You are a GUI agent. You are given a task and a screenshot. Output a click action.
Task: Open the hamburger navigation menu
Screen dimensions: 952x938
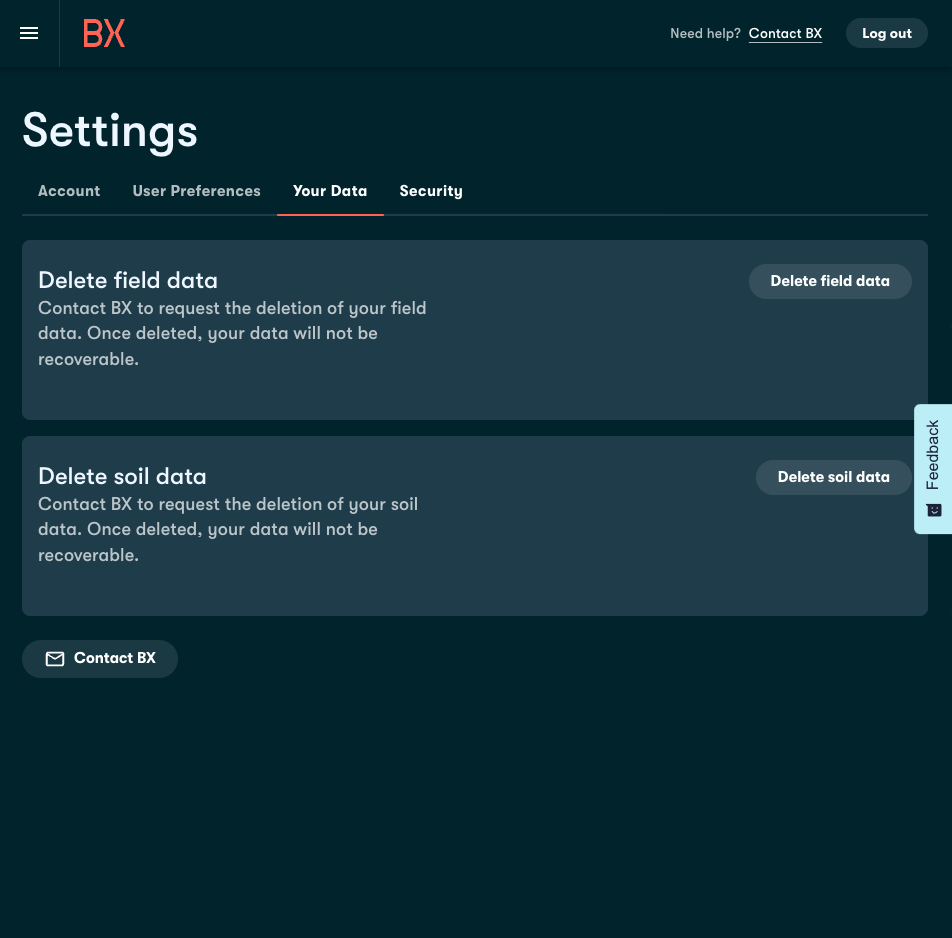point(29,33)
